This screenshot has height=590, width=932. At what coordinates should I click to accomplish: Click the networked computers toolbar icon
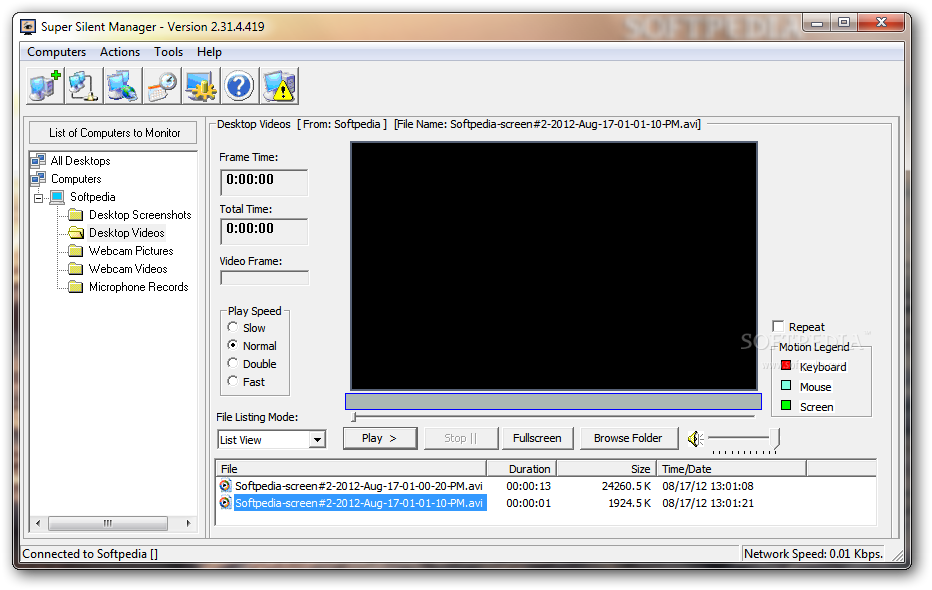pos(84,86)
